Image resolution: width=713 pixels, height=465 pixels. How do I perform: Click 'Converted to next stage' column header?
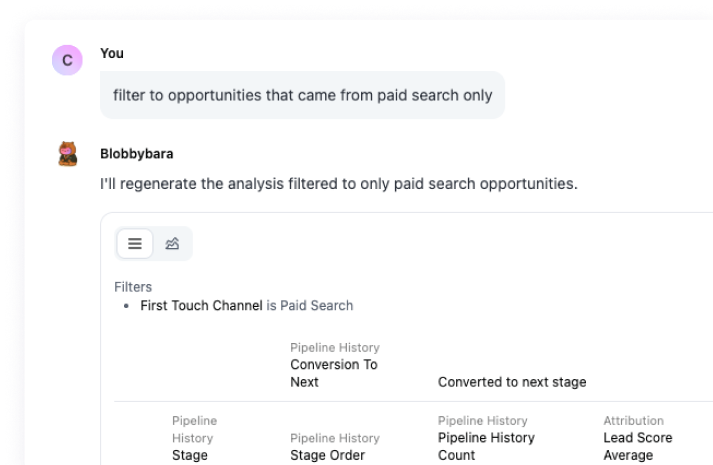click(x=512, y=382)
